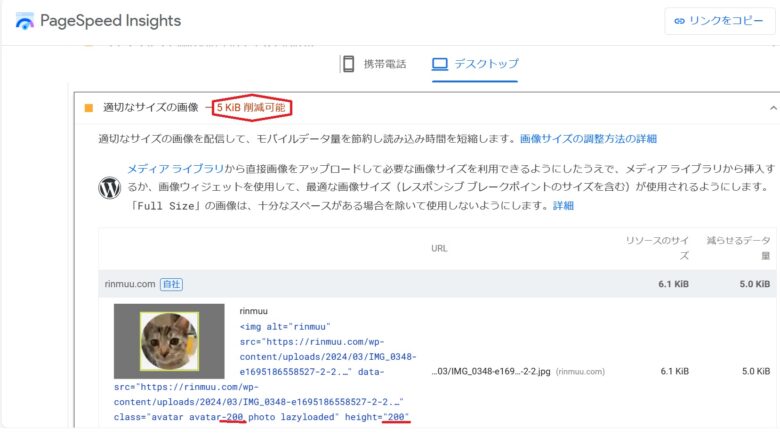This screenshot has height=437, width=780.
Task: Collapse the audit using the chevron arrow
Action: pos(773,107)
